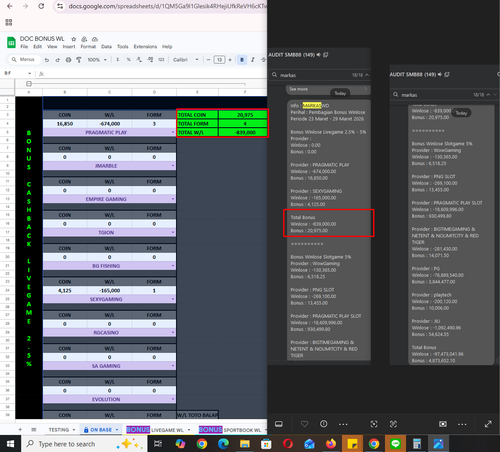Open the SEXYGAMING provider dropdown
The image size is (500, 452).
click(x=173, y=299)
